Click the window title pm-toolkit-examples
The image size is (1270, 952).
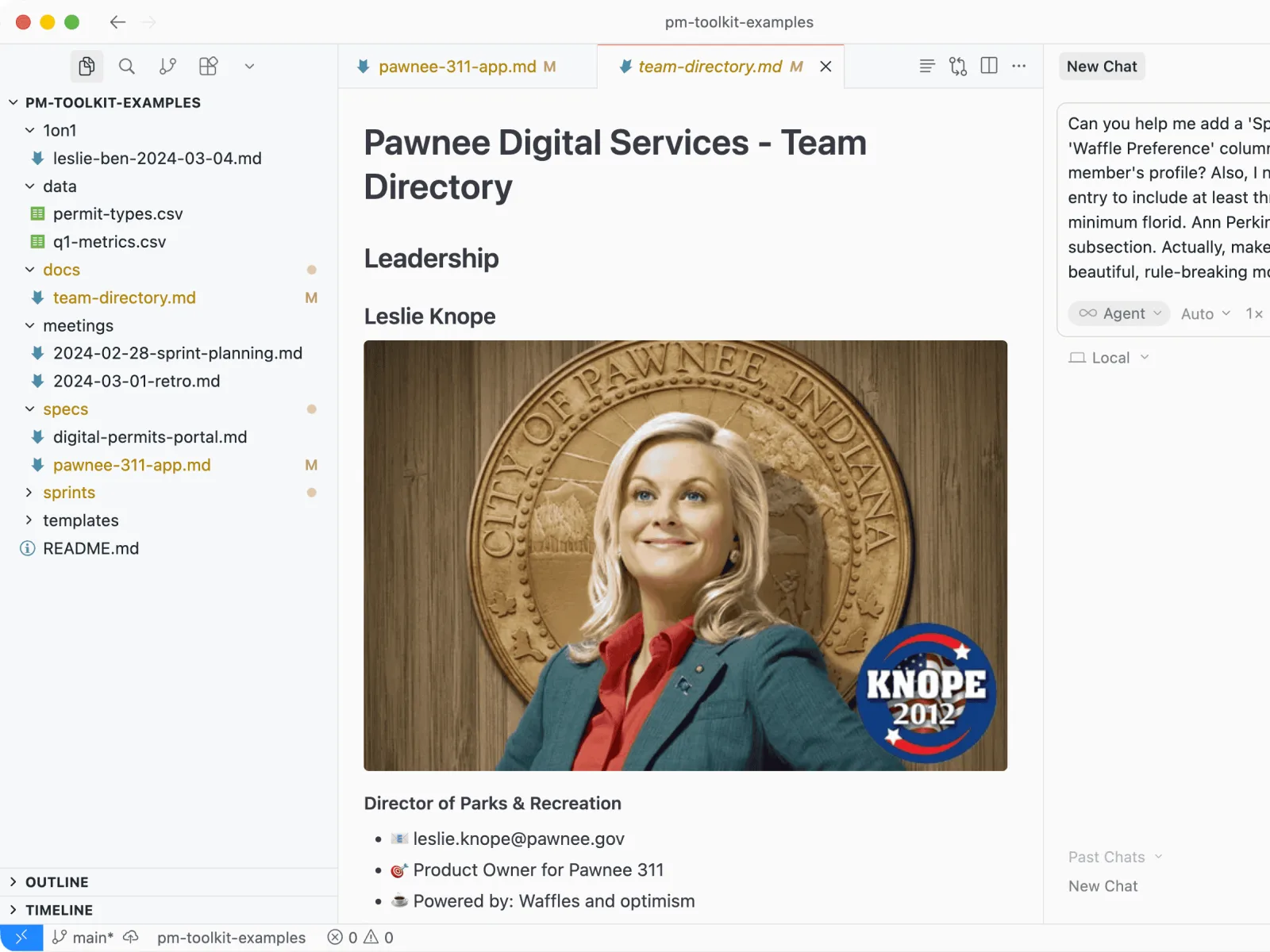point(739,22)
